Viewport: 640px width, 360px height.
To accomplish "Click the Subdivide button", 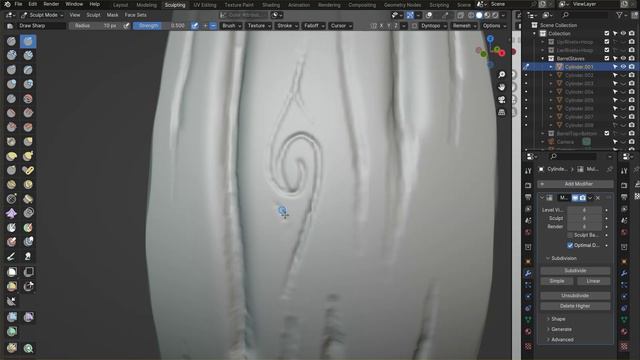I will click(x=575, y=271).
